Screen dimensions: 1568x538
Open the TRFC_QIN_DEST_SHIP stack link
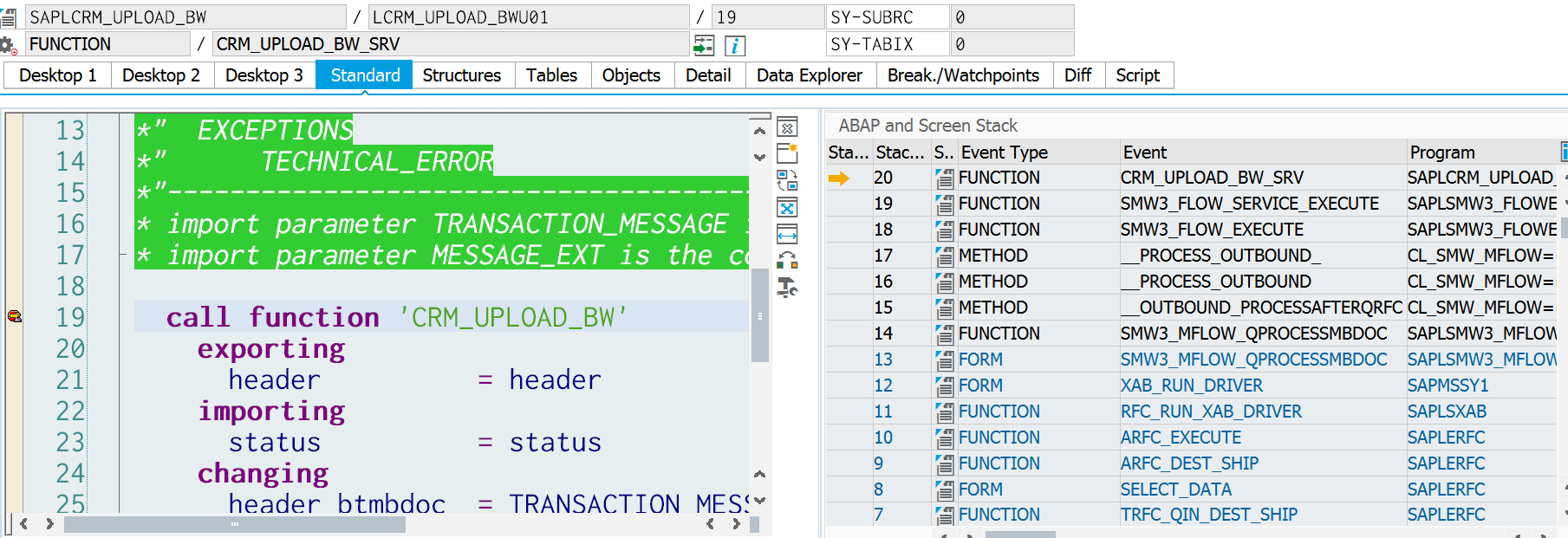pyautogui.click(x=1209, y=515)
